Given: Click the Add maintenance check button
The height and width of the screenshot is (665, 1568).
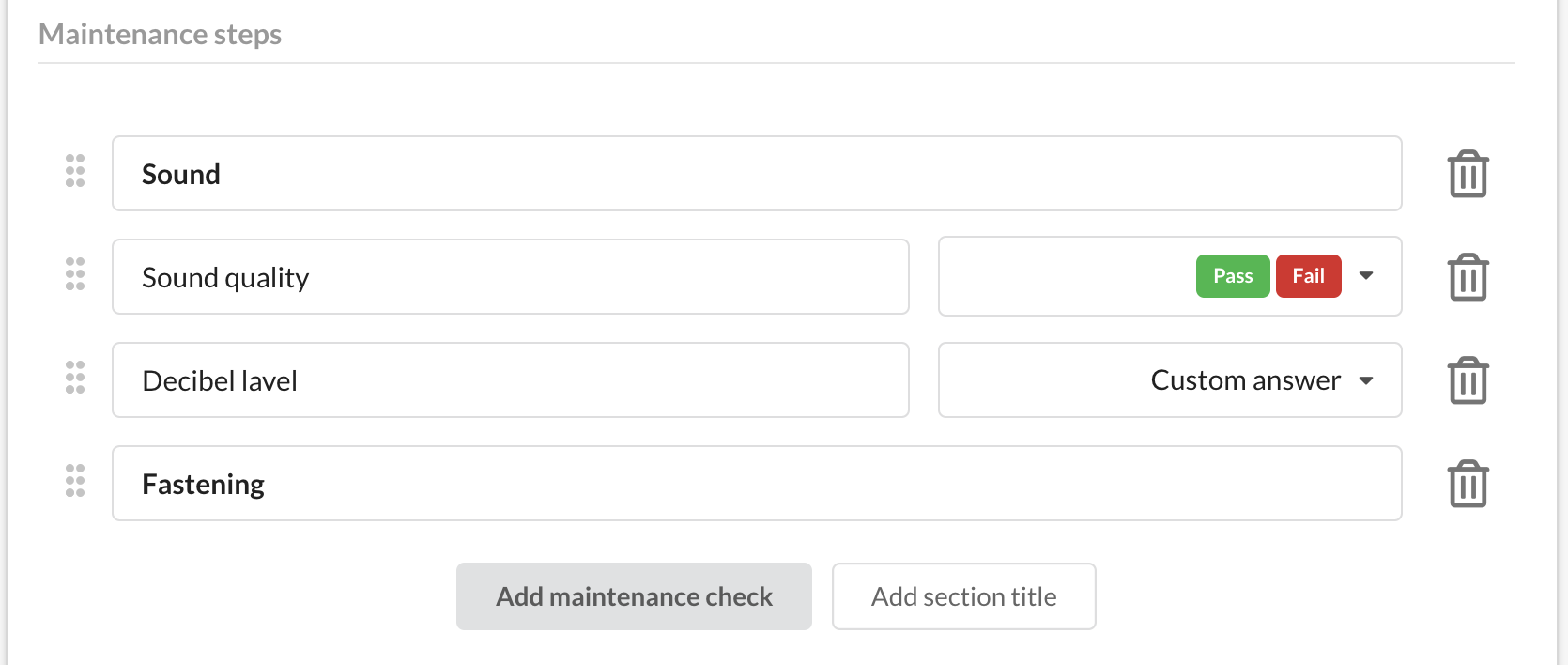Looking at the screenshot, I should click(x=634, y=596).
